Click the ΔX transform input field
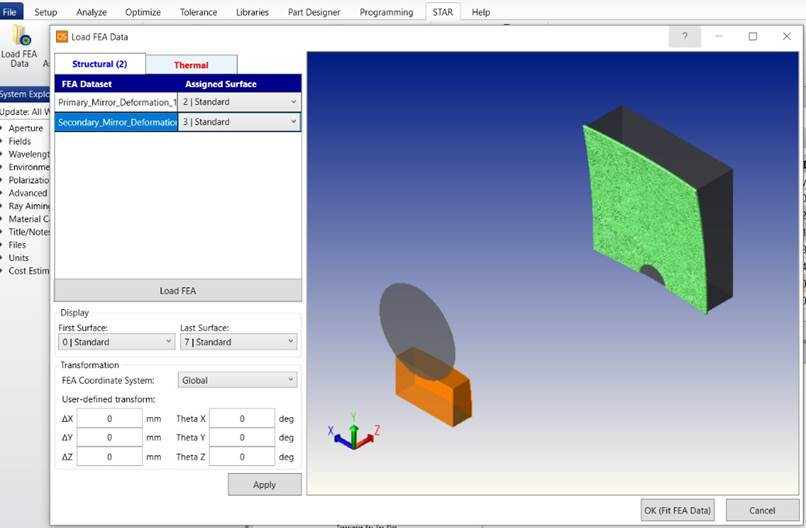Viewport: 806px width, 528px height. (x=109, y=419)
